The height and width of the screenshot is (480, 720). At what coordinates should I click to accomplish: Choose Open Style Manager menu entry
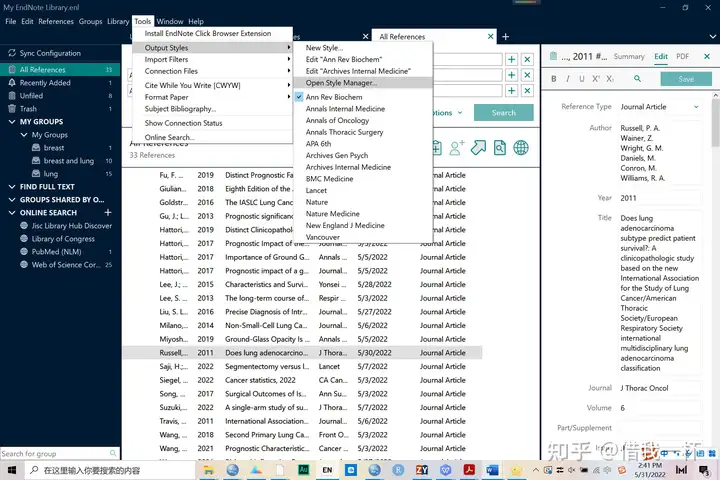(x=341, y=83)
